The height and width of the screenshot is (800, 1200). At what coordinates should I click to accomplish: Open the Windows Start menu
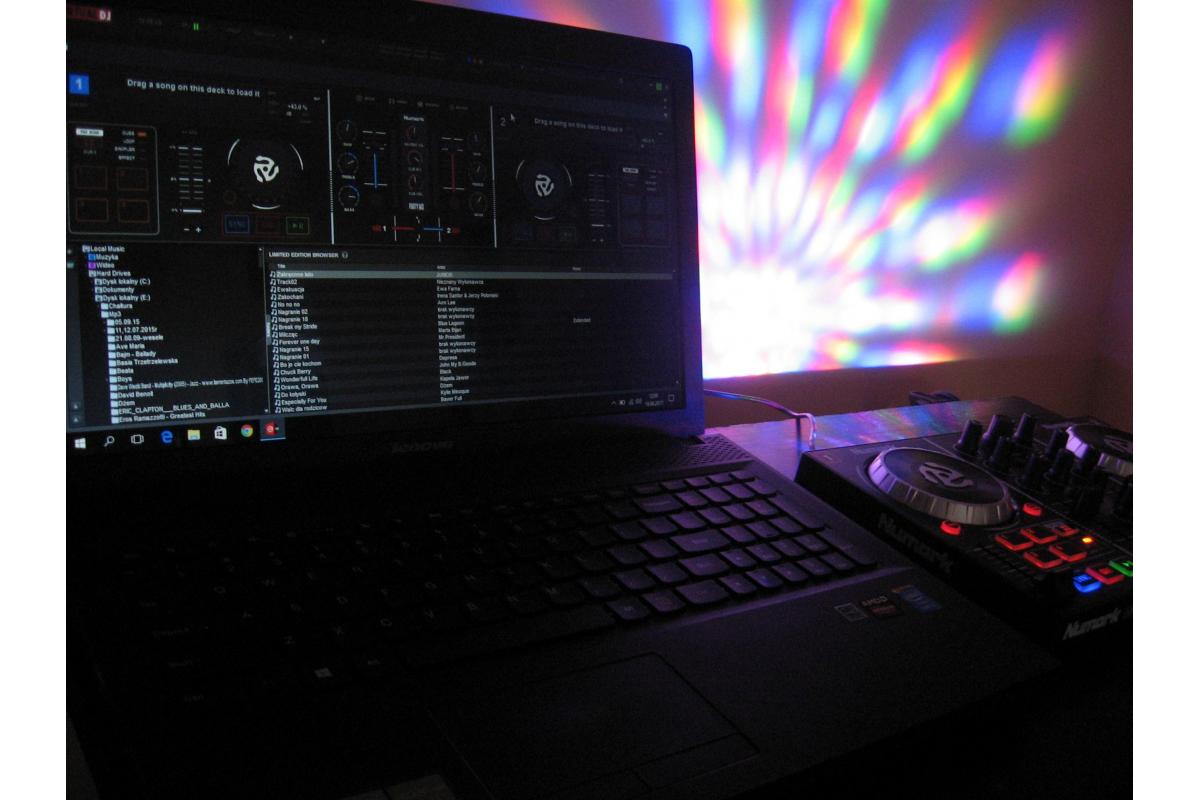click(80, 441)
